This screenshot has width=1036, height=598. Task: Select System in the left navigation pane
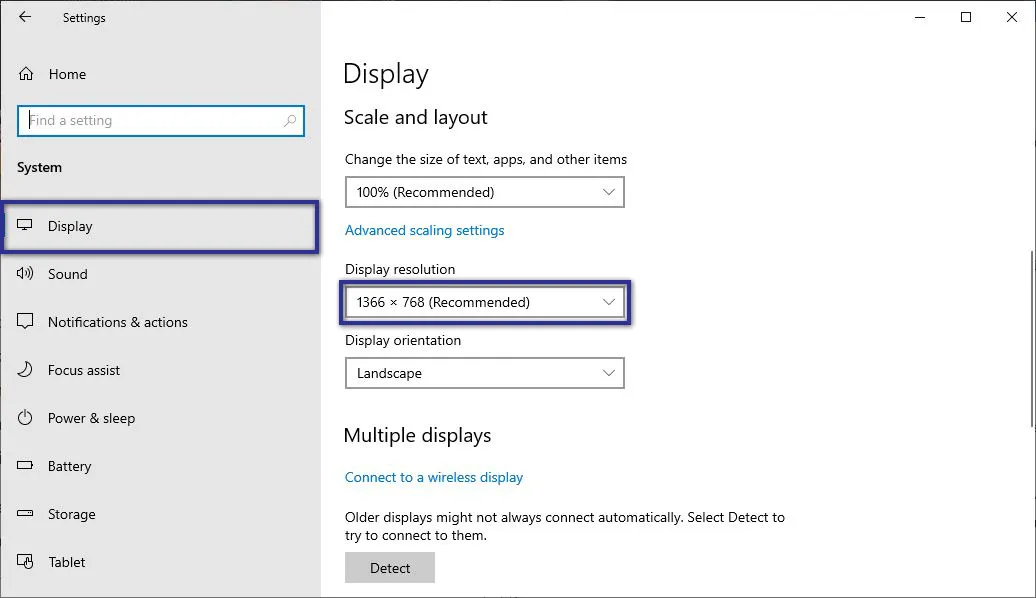39,167
